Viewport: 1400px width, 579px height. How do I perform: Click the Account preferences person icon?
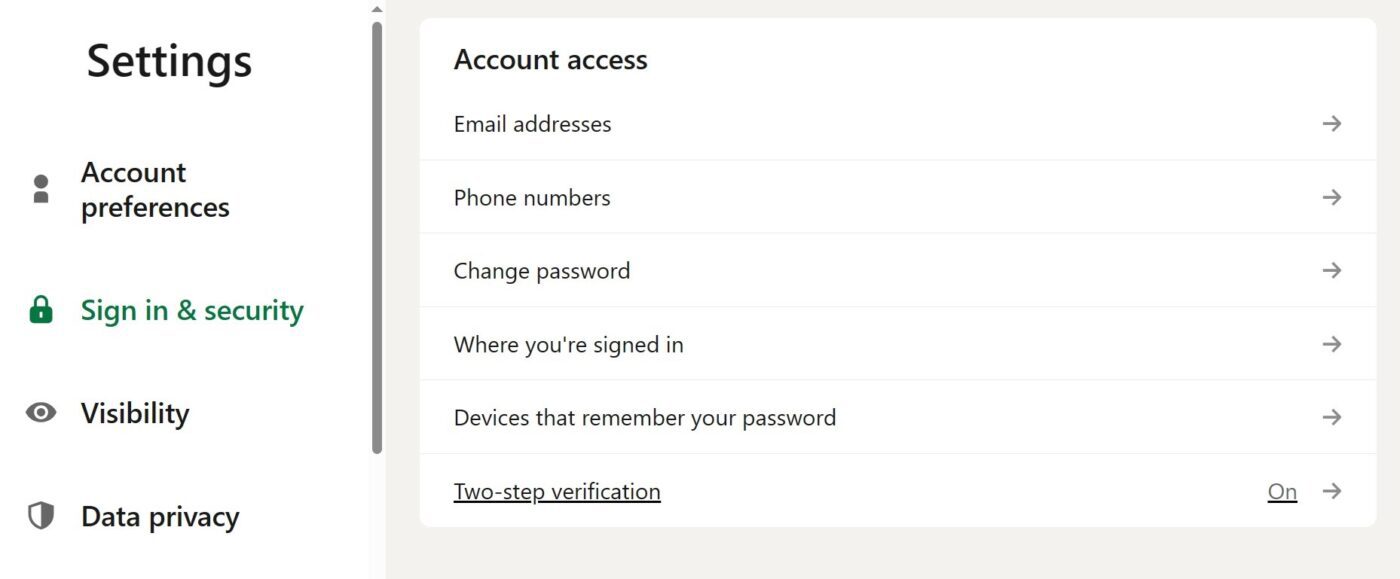point(41,189)
